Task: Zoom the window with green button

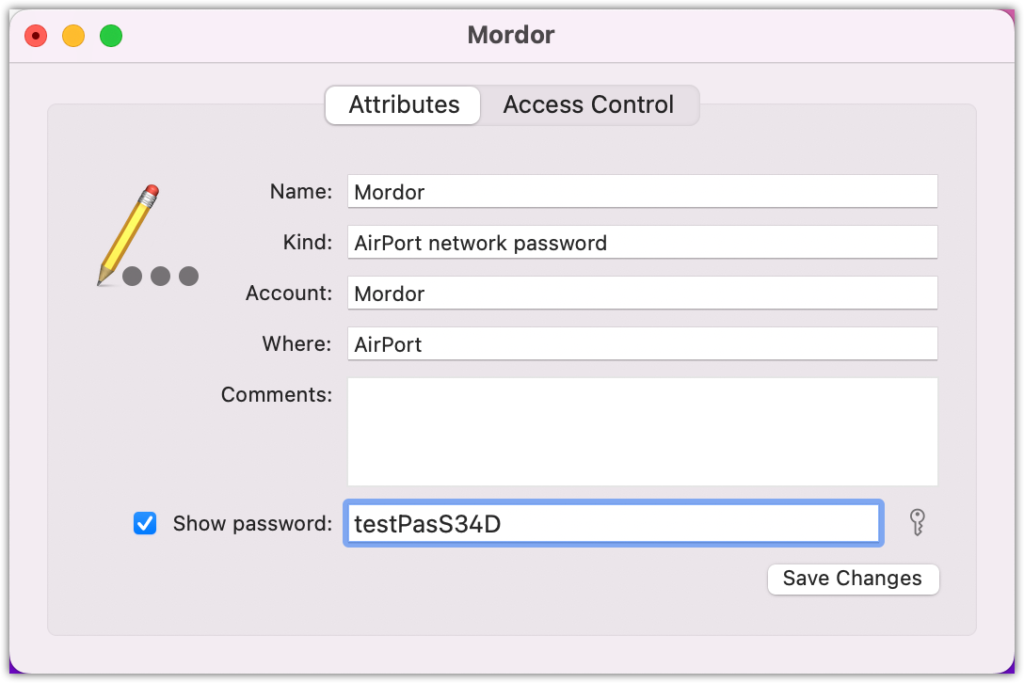Action: tap(111, 35)
